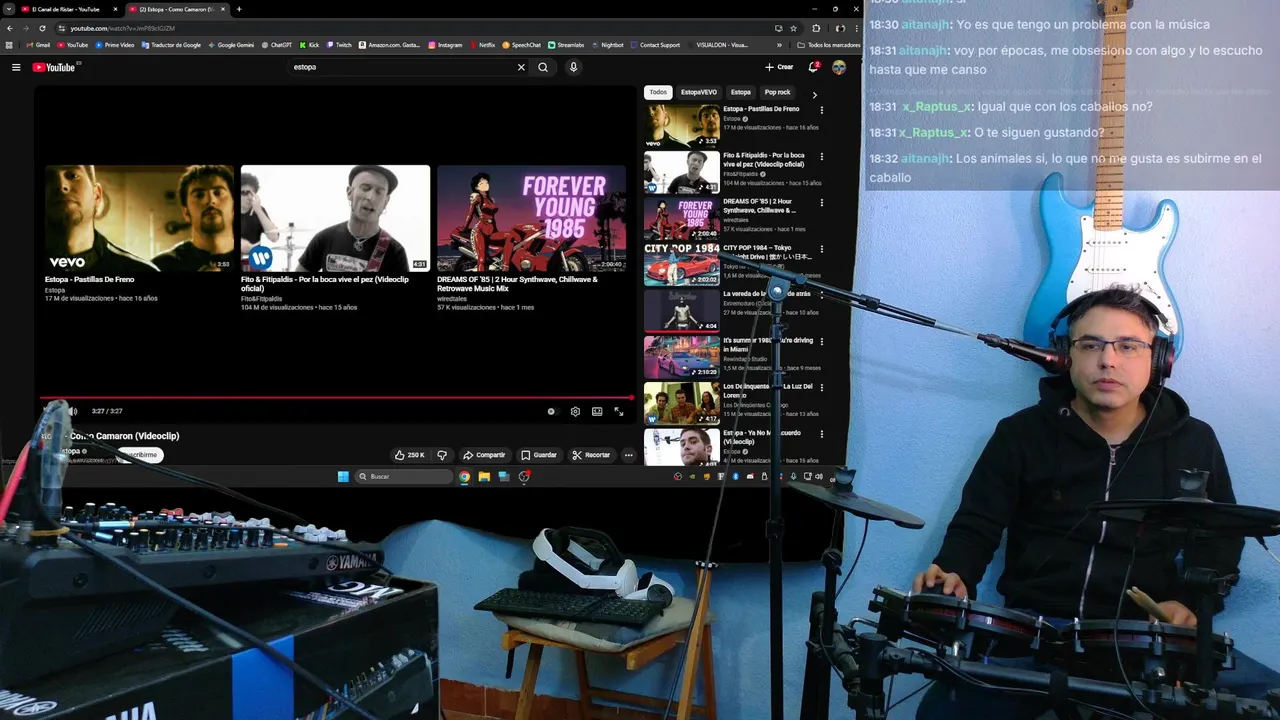Image resolution: width=1280 pixels, height=720 pixels.
Task: Open the Windows Start button
Action: [343, 477]
